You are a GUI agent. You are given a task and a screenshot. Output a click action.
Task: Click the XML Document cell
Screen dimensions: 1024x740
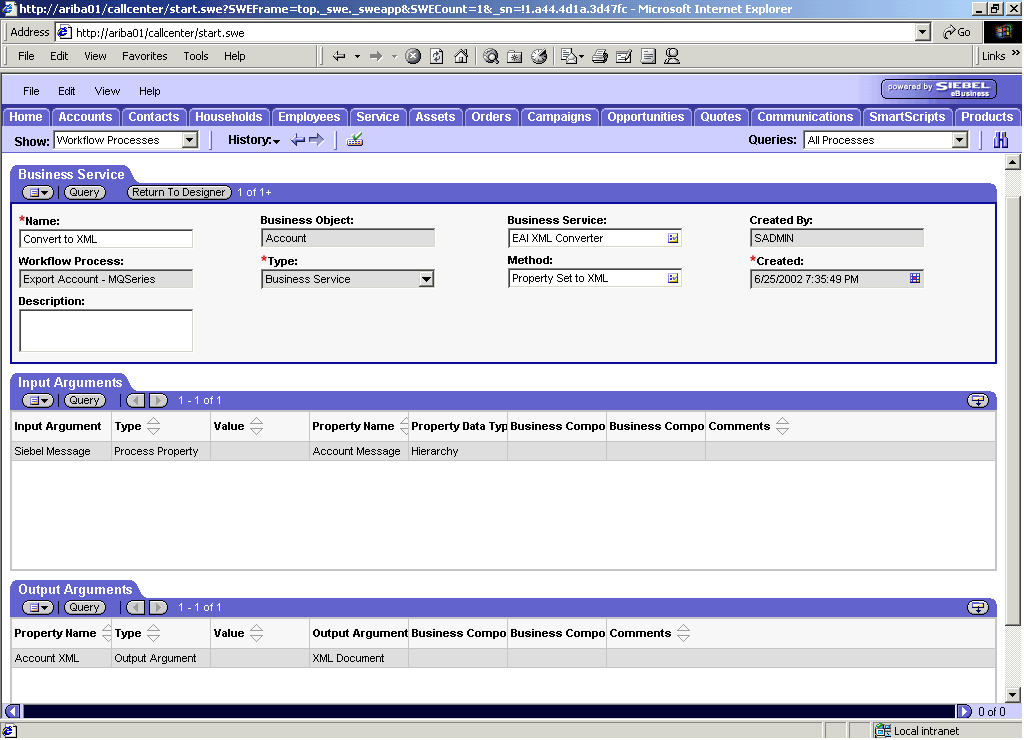tap(359, 658)
